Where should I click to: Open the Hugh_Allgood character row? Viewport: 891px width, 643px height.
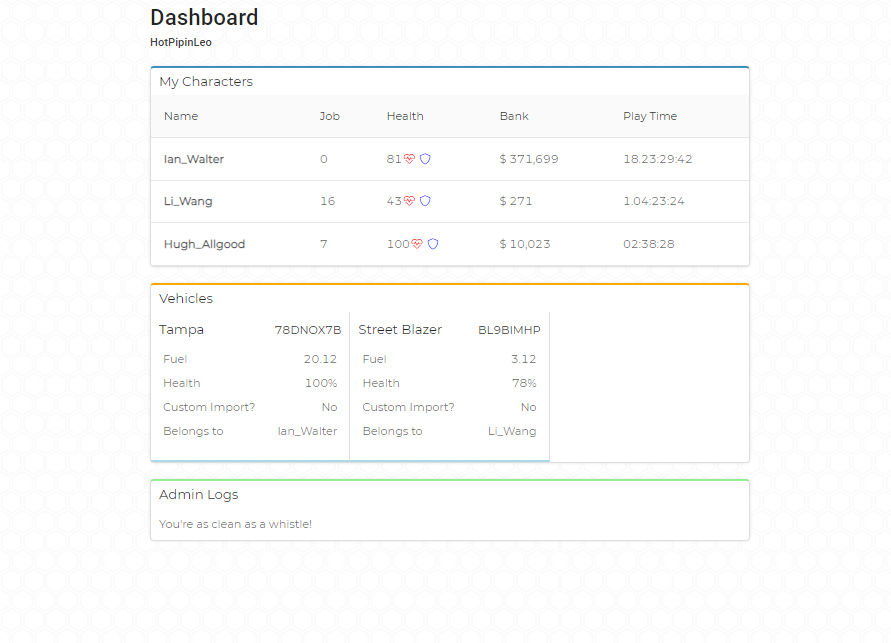[x=450, y=244]
